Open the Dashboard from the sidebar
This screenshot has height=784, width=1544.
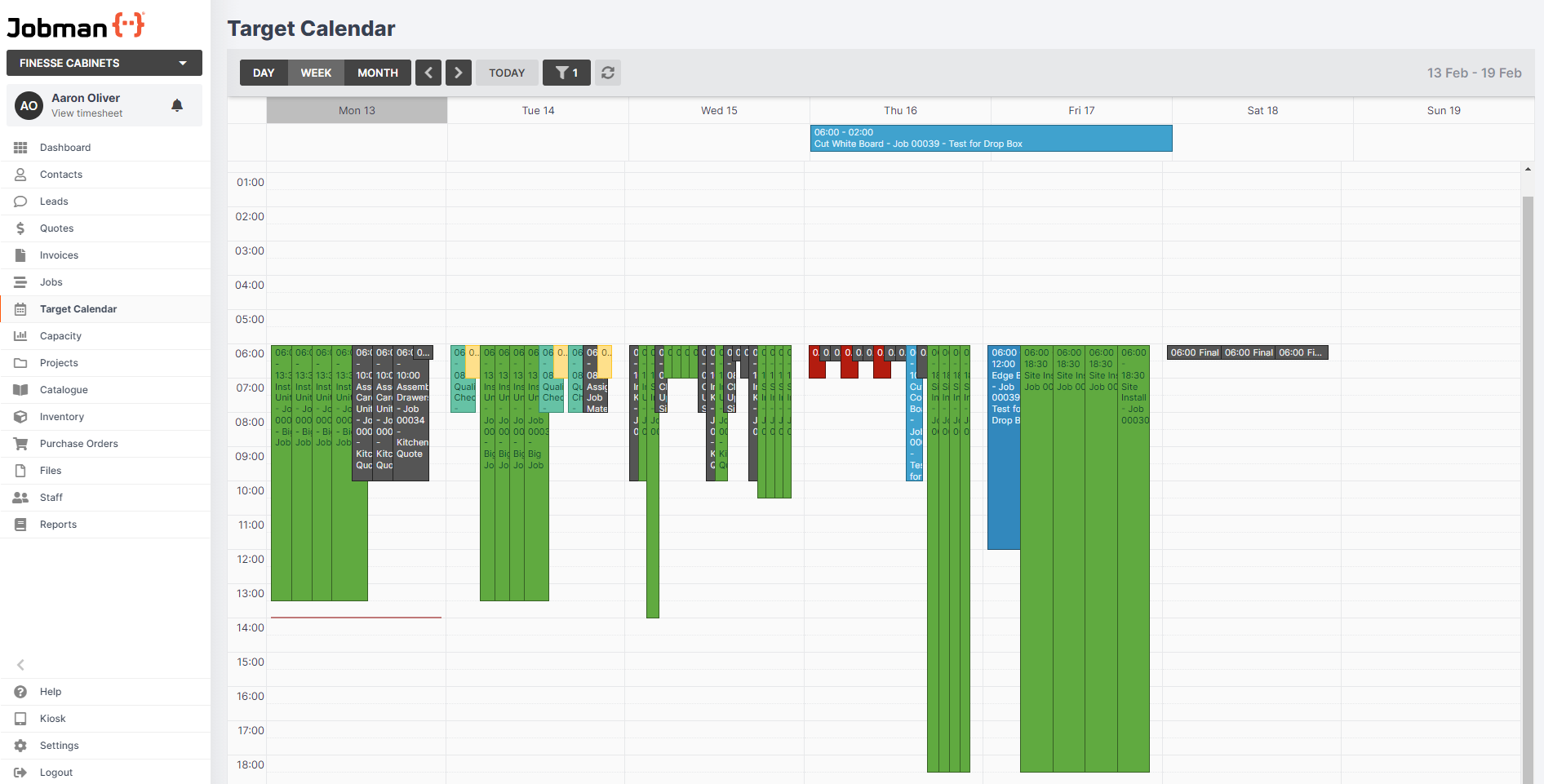coord(64,148)
